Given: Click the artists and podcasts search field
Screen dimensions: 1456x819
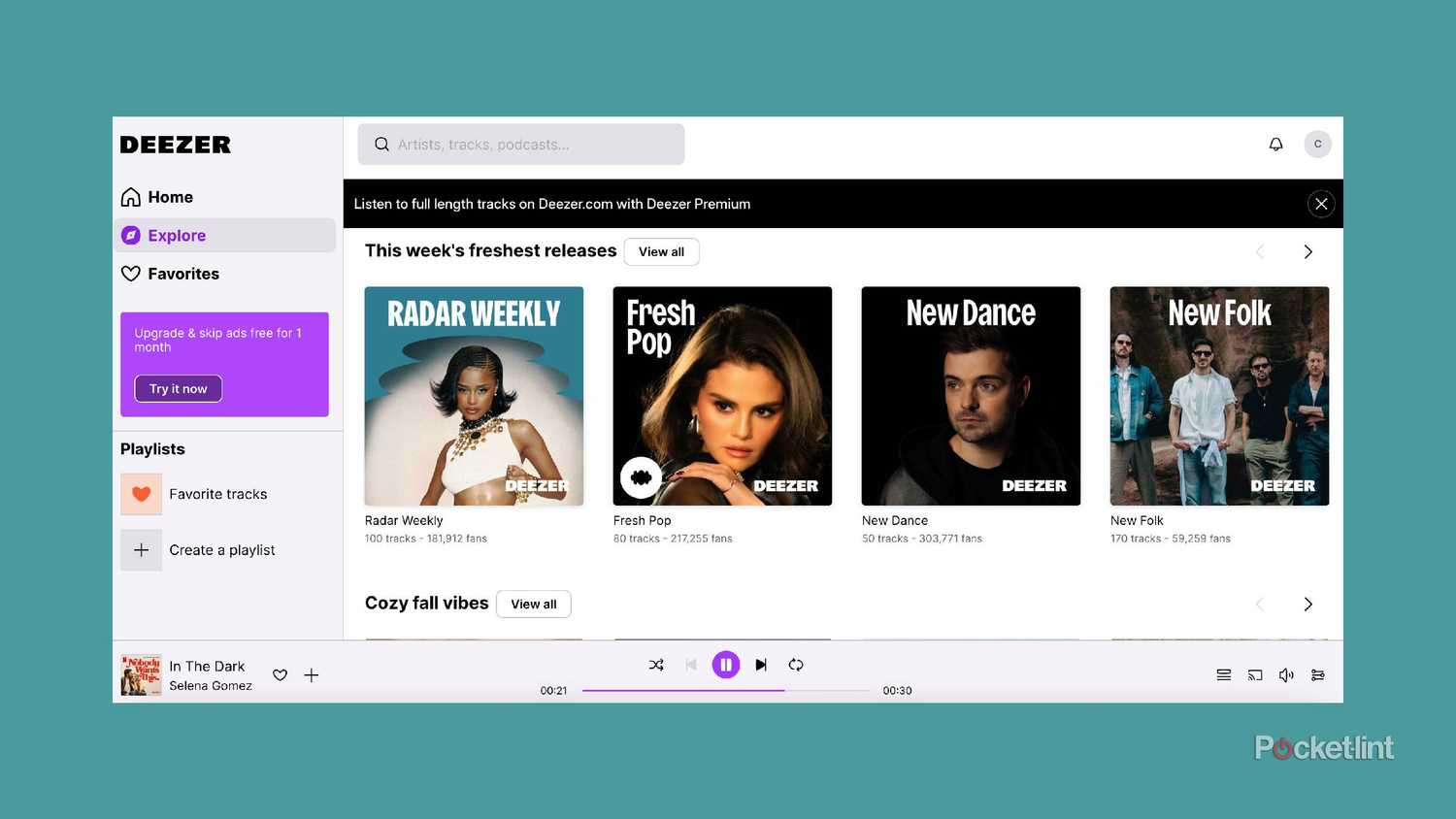Looking at the screenshot, I should click(520, 144).
